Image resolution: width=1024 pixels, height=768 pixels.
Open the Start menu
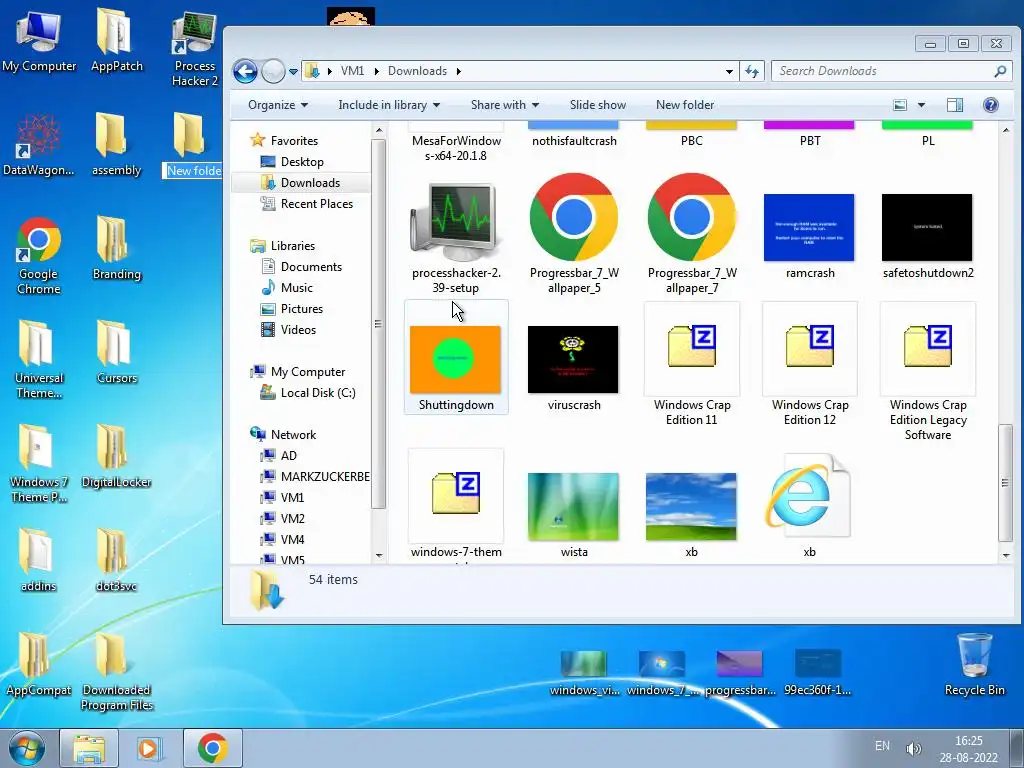point(27,748)
